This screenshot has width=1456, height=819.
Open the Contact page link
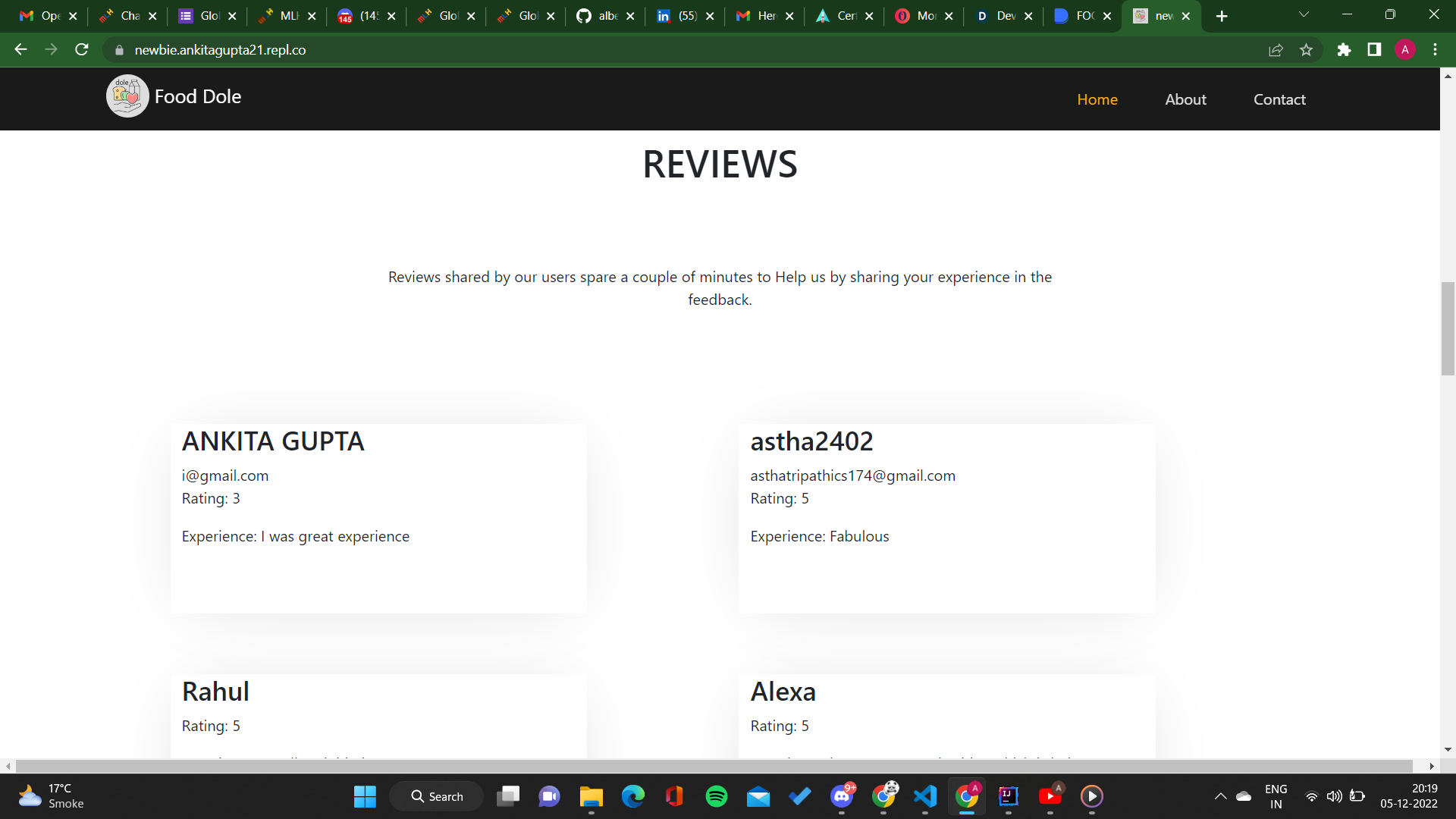coord(1279,99)
